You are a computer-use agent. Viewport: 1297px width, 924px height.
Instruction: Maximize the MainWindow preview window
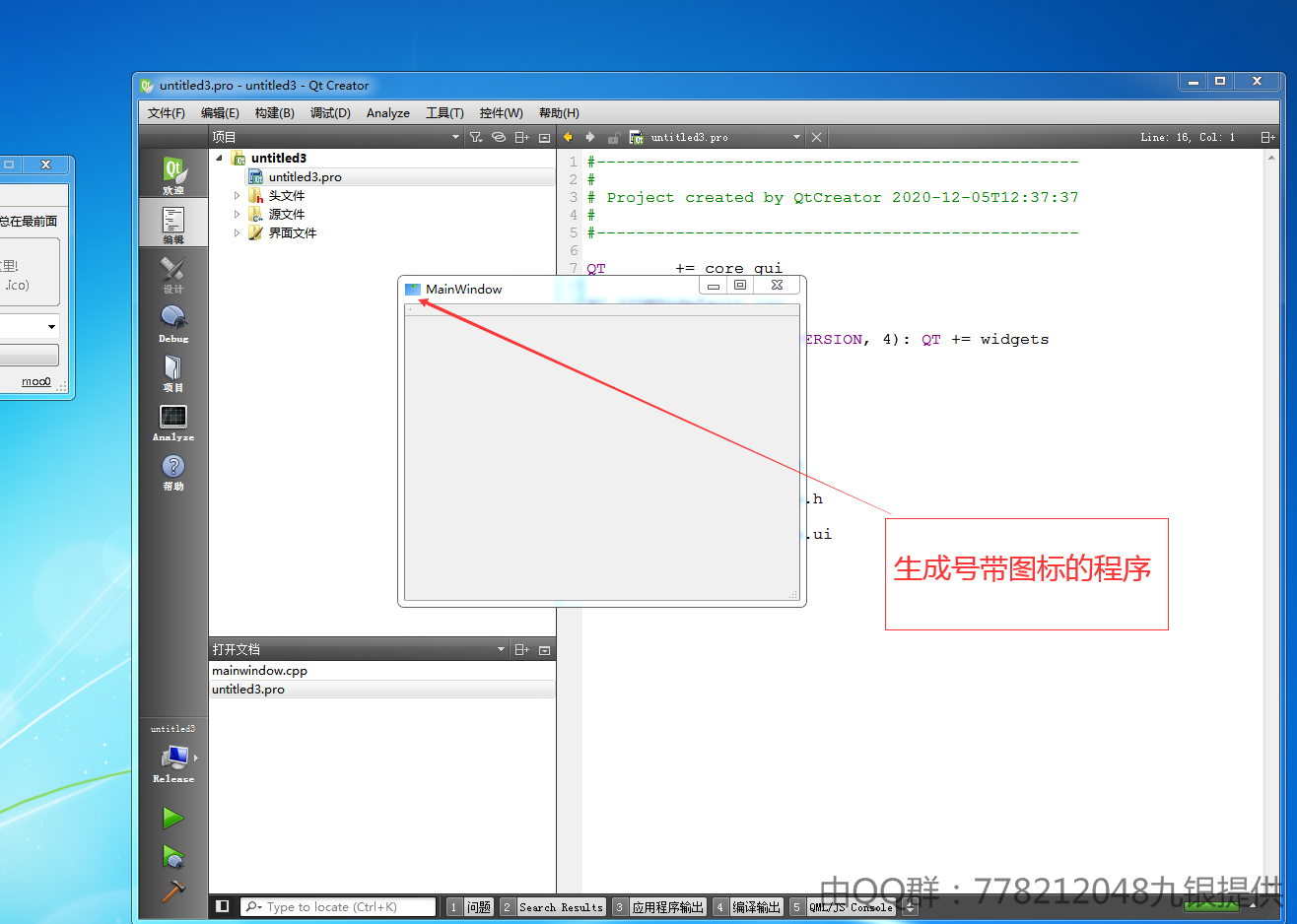(740, 285)
